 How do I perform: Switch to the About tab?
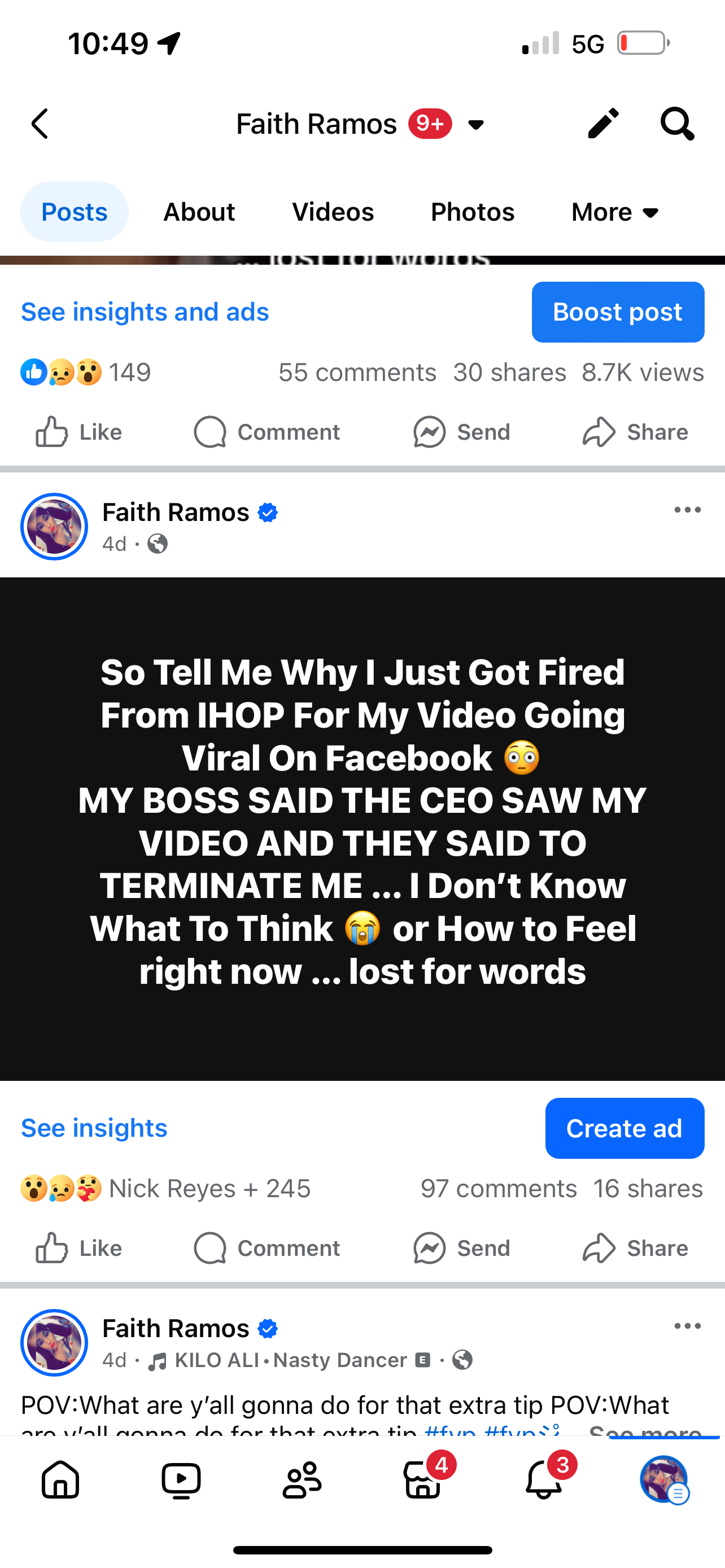click(x=199, y=212)
